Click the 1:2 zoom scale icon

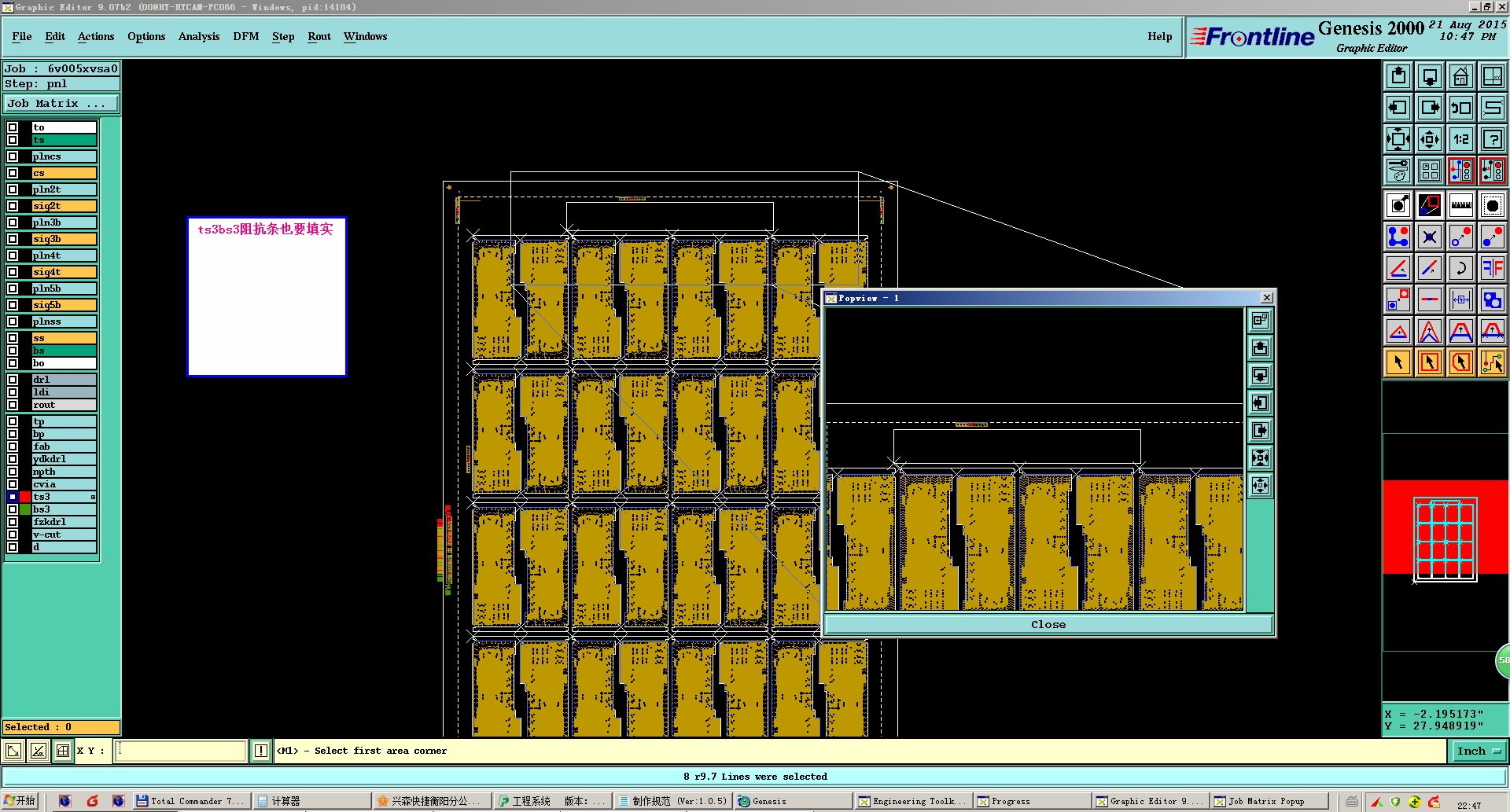tap(1461, 139)
